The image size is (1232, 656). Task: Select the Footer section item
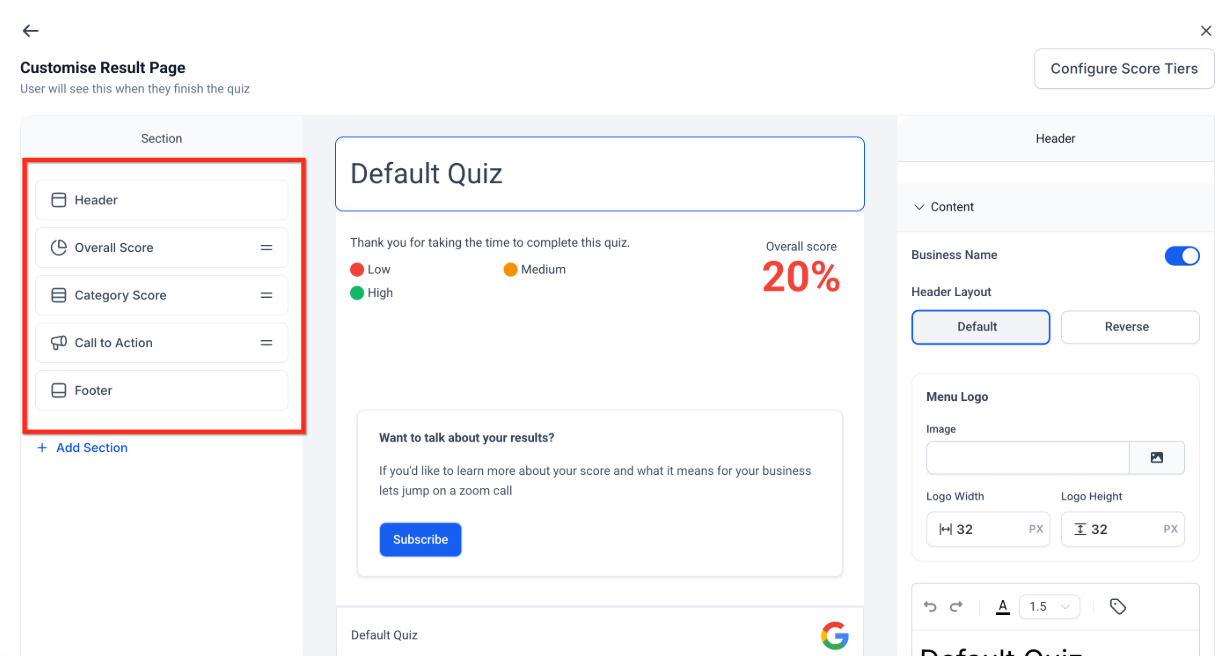[161, 391]
